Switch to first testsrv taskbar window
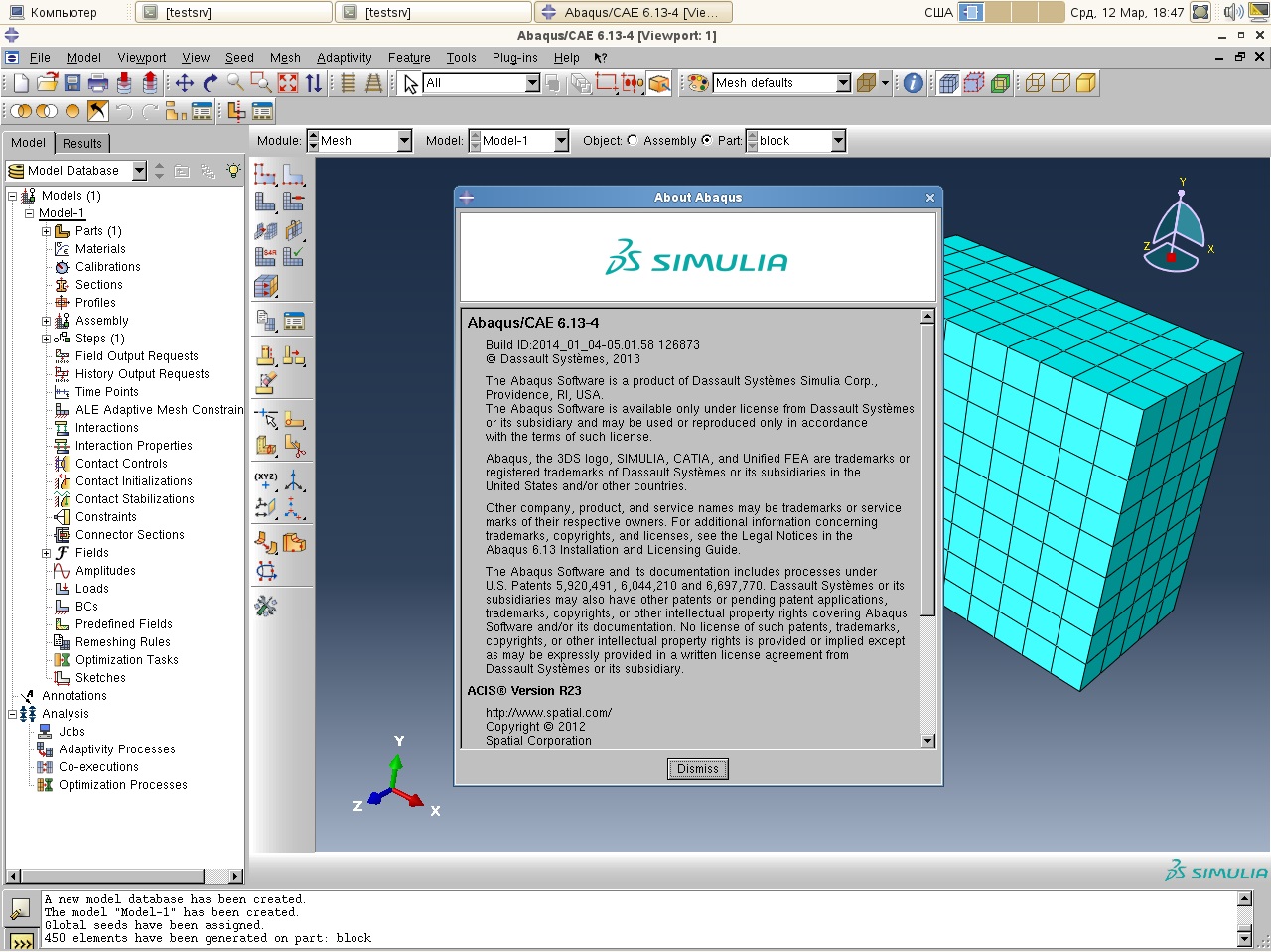 [233, 12]
